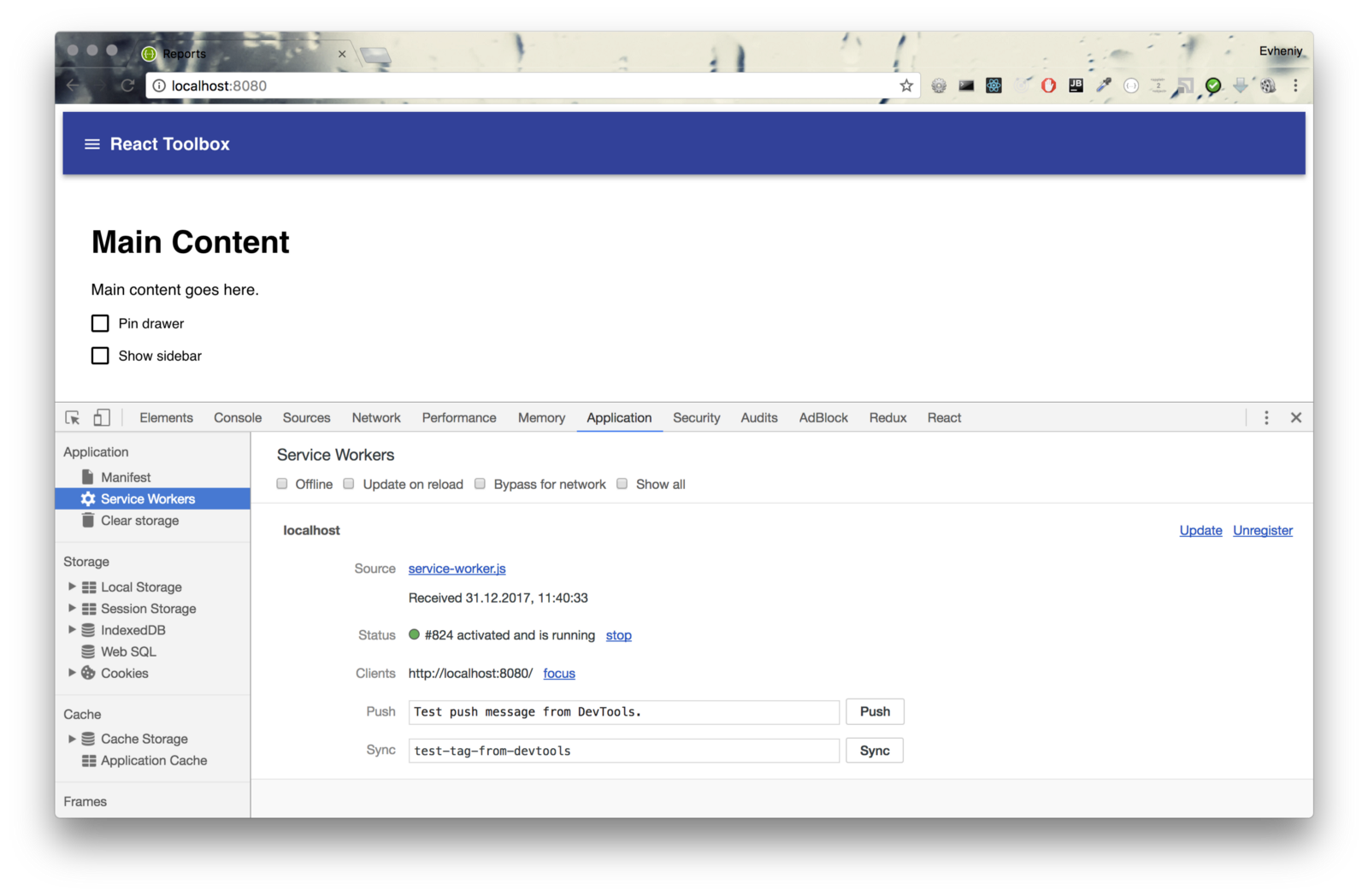Screen dimensions: 1368x896
Task: Toggle the device toolbar icon
Action: (x=102, y=418)
